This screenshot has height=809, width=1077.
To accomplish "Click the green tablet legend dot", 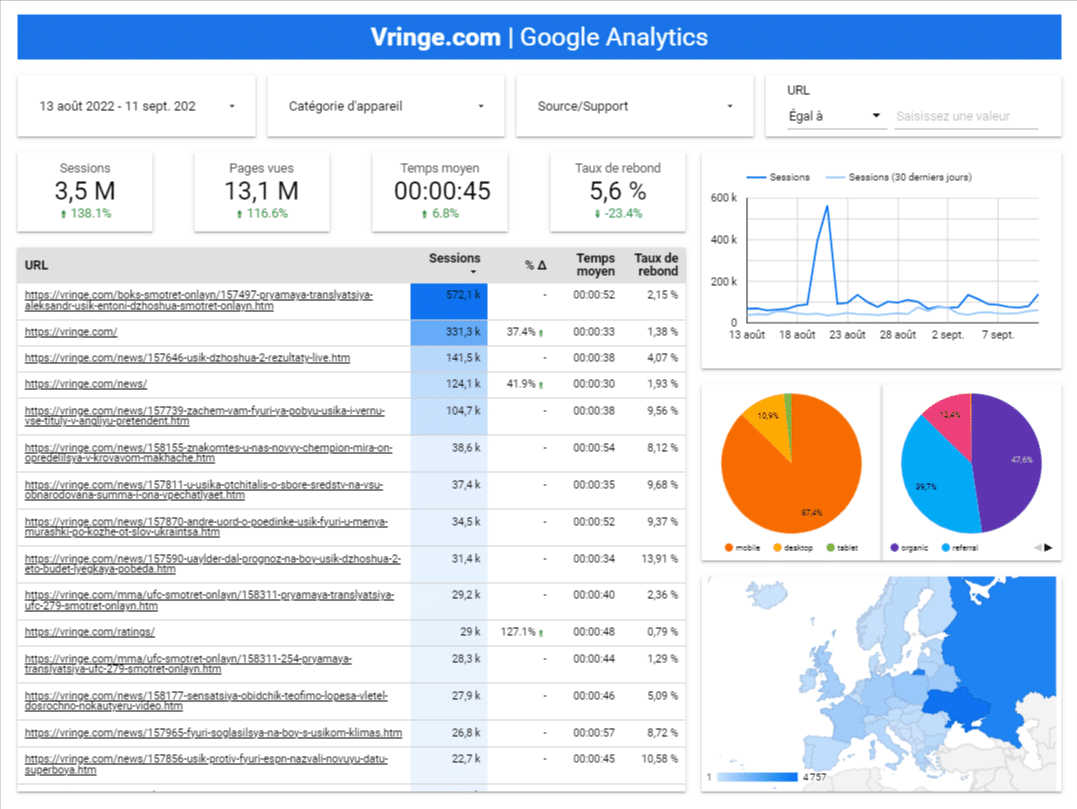I will point(830,548).
